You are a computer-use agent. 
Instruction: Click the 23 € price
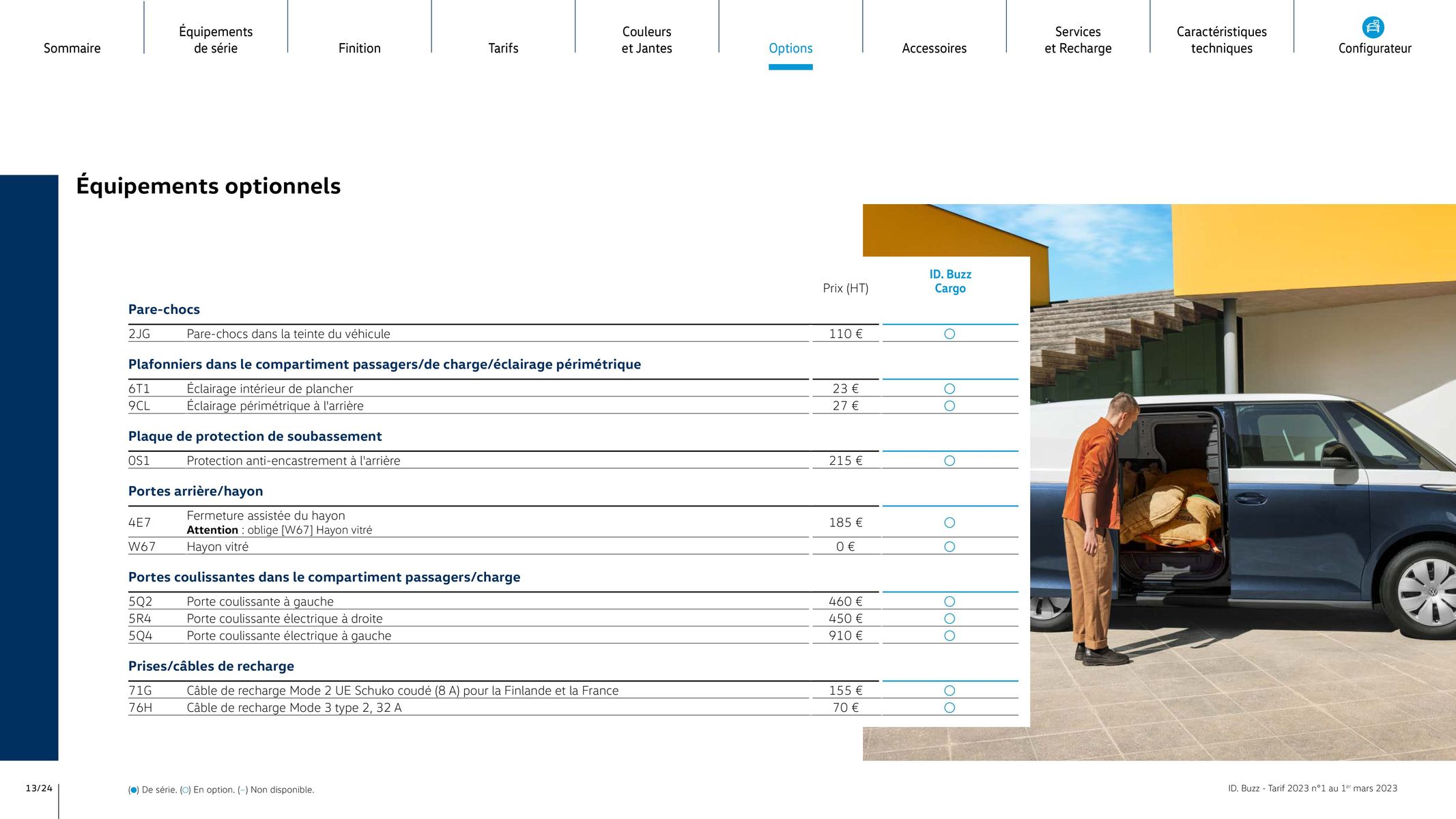click(846, 388)
